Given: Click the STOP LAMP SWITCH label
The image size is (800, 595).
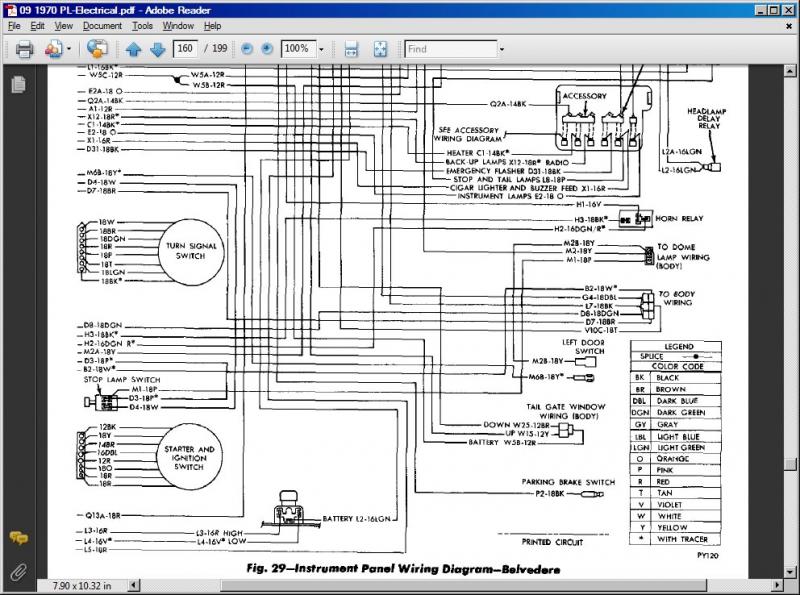Looking at the screenshot, I should coord(122,380).
